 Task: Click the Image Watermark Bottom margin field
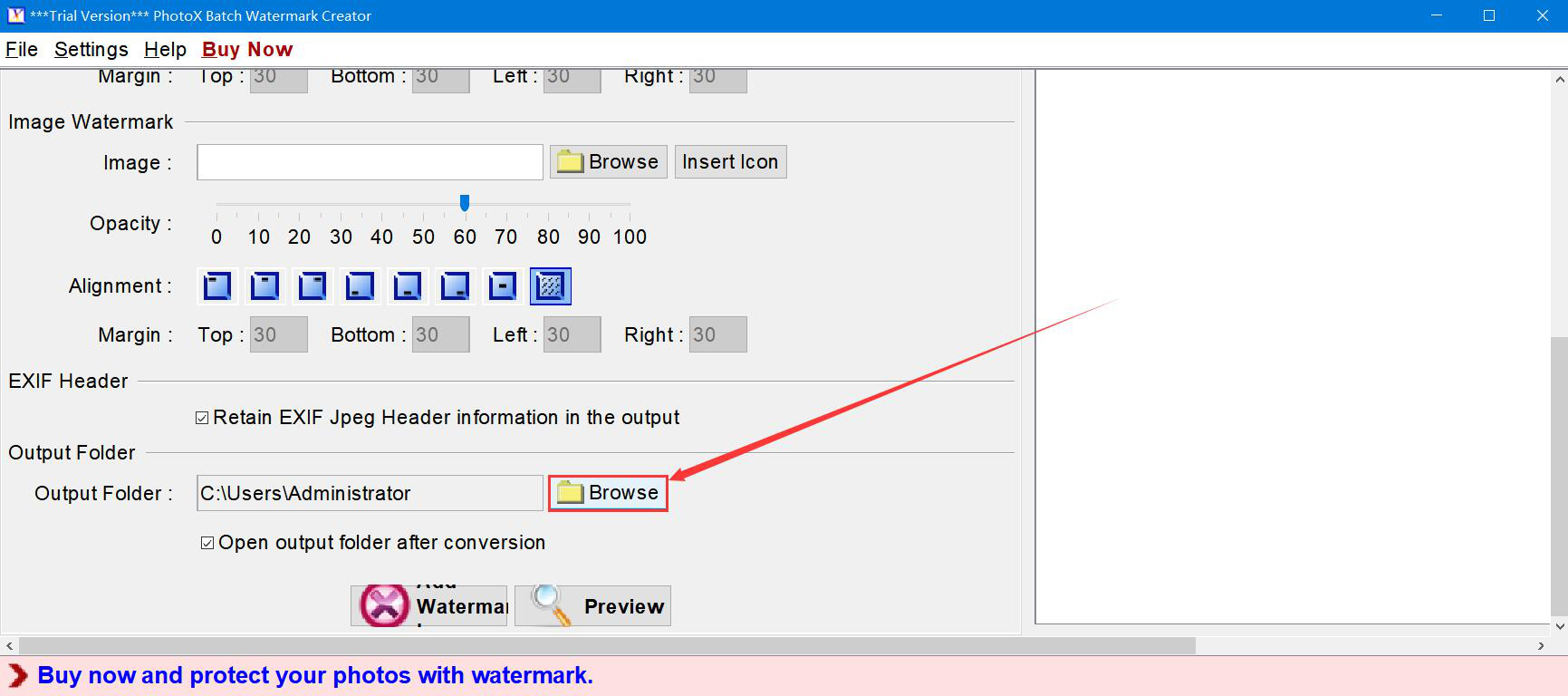click(441, 334)
